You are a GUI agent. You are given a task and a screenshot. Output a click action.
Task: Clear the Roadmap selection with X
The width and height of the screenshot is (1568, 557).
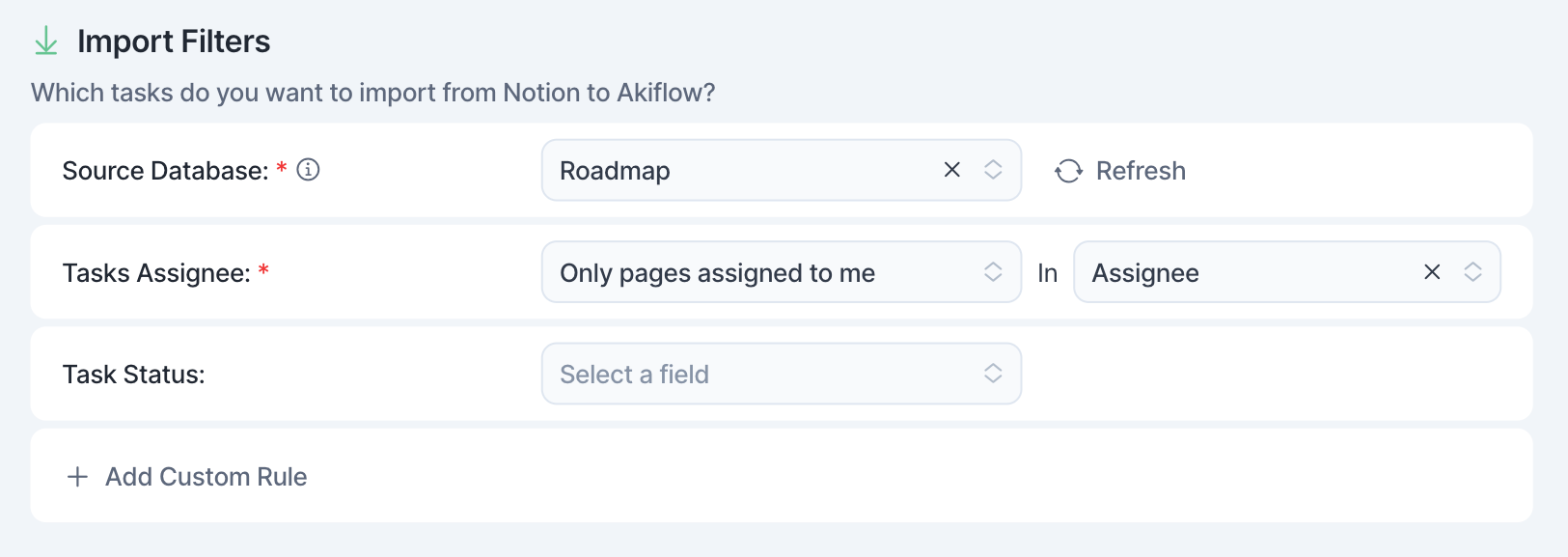pos(951,170)
